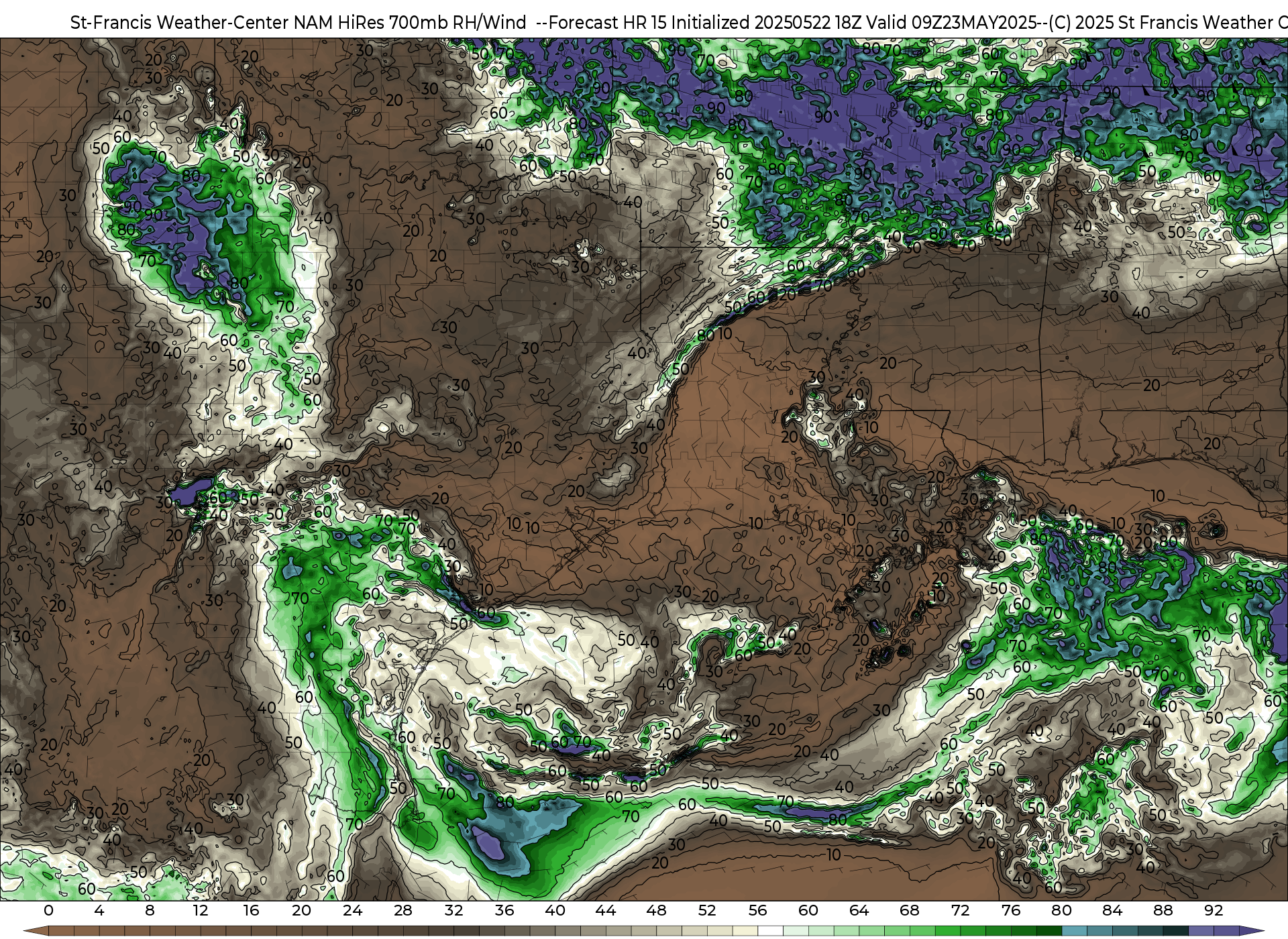Click the colorbar label 8

tap(150, 910)
